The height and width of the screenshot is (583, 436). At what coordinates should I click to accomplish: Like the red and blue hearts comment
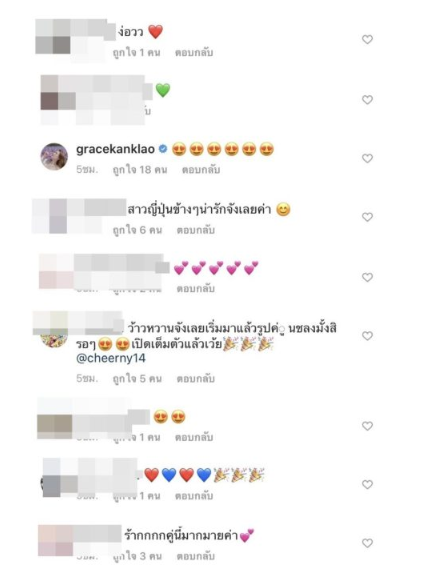[367, 484]
